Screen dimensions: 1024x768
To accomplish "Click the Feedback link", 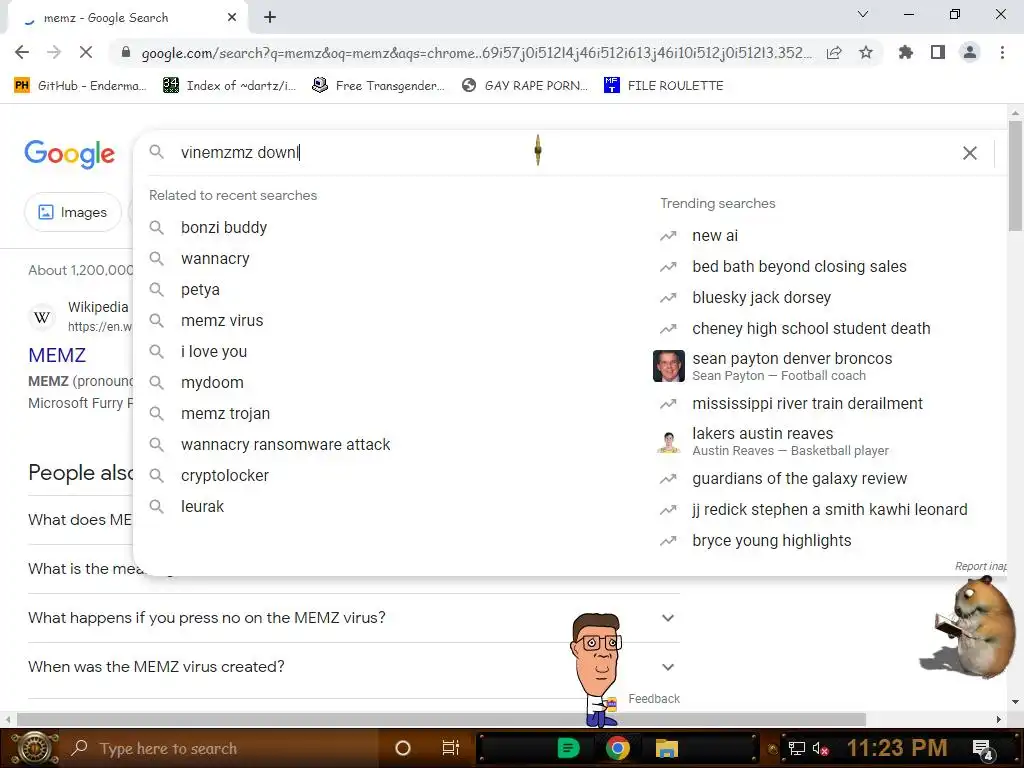I will point(654,699).
